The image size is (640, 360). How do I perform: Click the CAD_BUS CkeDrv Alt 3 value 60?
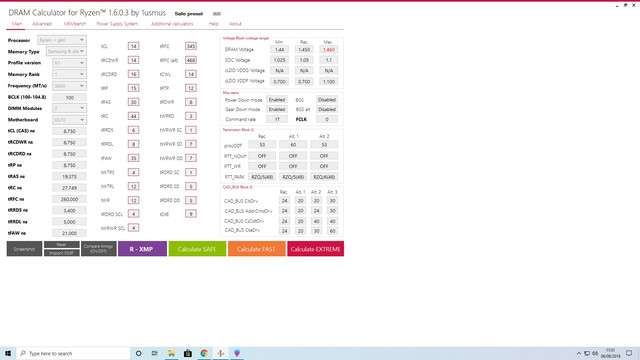point(333,231)
